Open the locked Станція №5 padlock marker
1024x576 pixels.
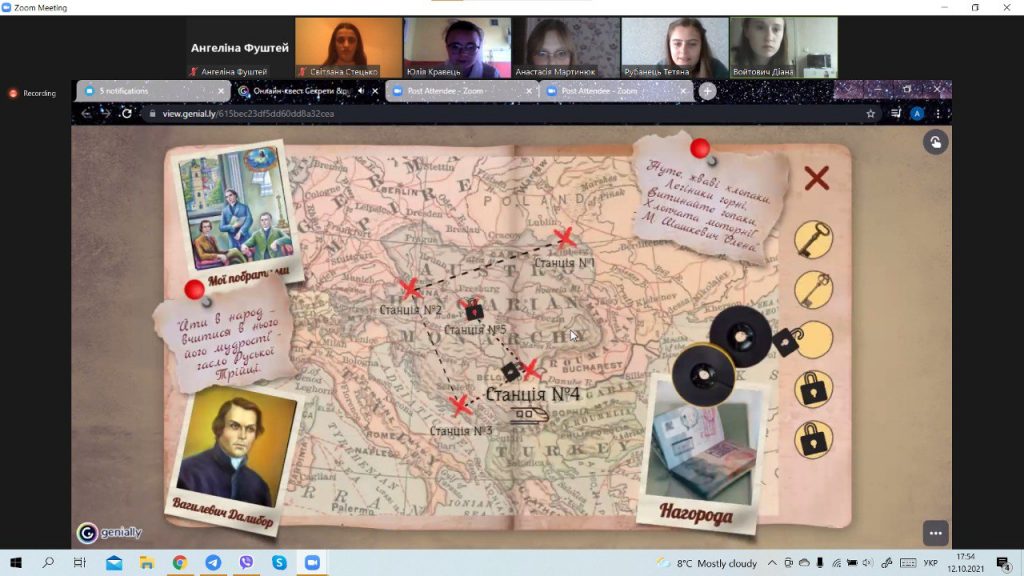click(x=473, y=310)
